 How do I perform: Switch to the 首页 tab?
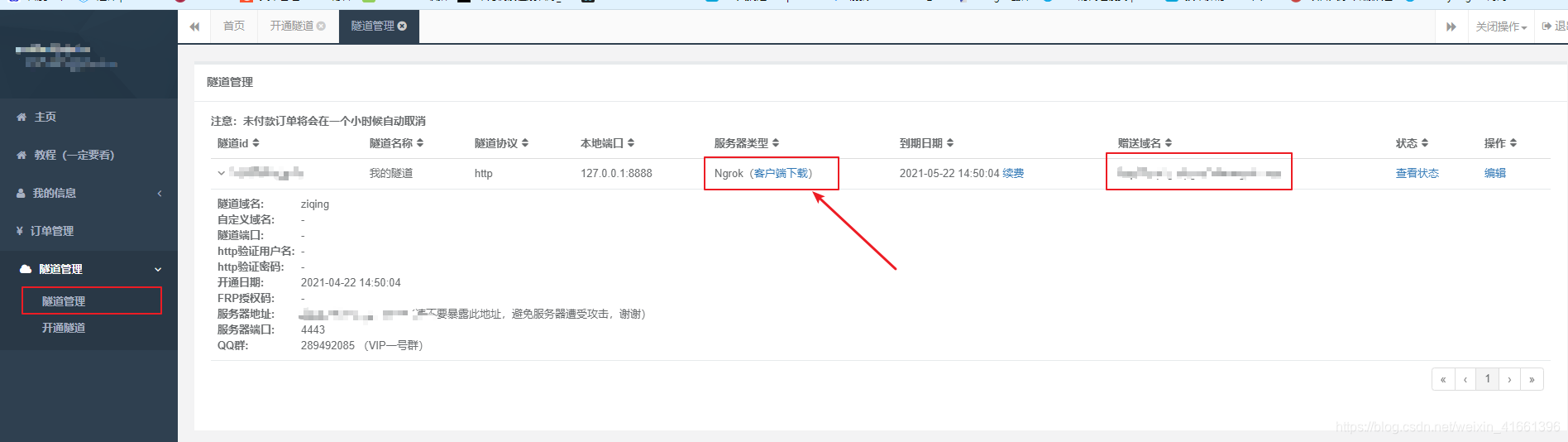(x=234, y=26)
